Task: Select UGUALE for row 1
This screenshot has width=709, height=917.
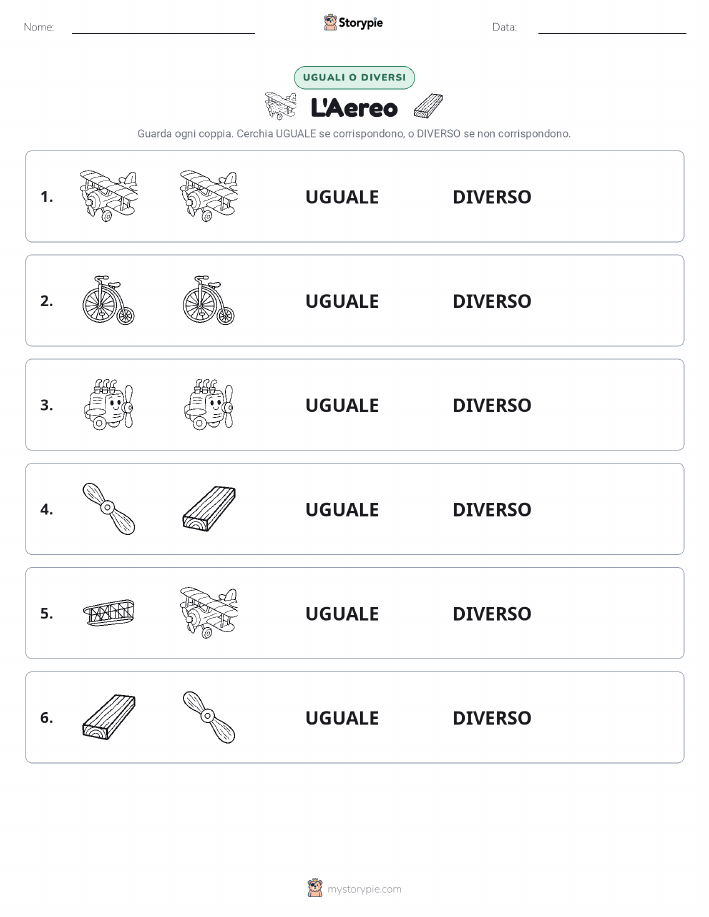Action: (342, 197)
